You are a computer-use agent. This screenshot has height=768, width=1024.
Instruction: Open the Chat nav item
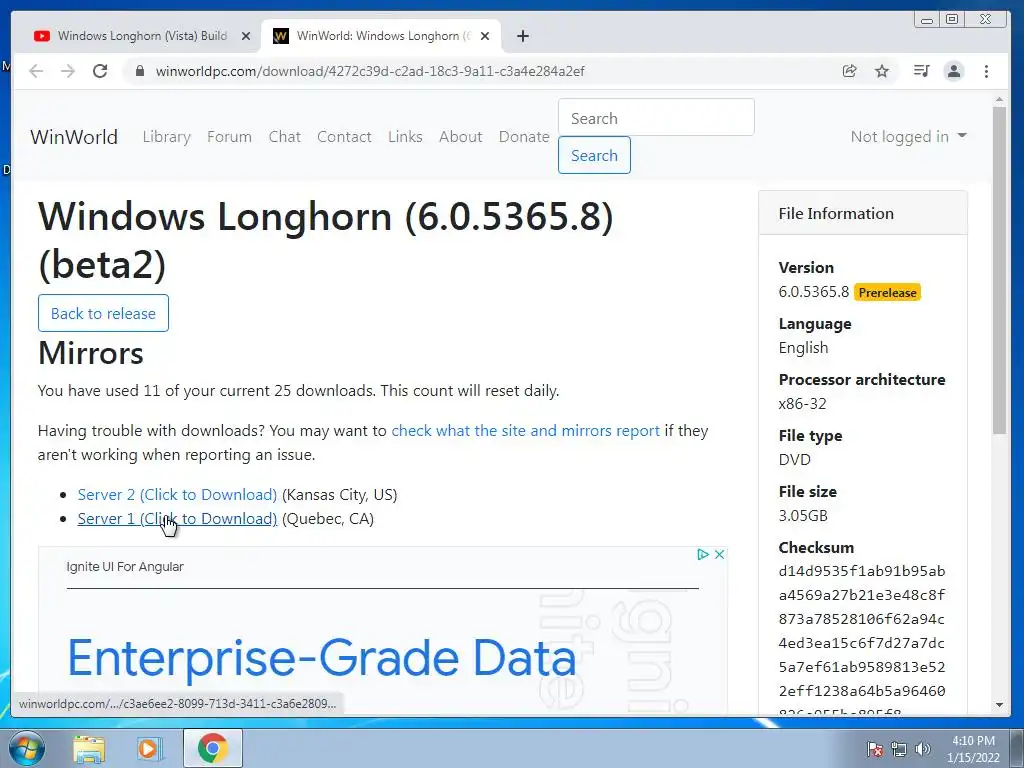[285, 136]
